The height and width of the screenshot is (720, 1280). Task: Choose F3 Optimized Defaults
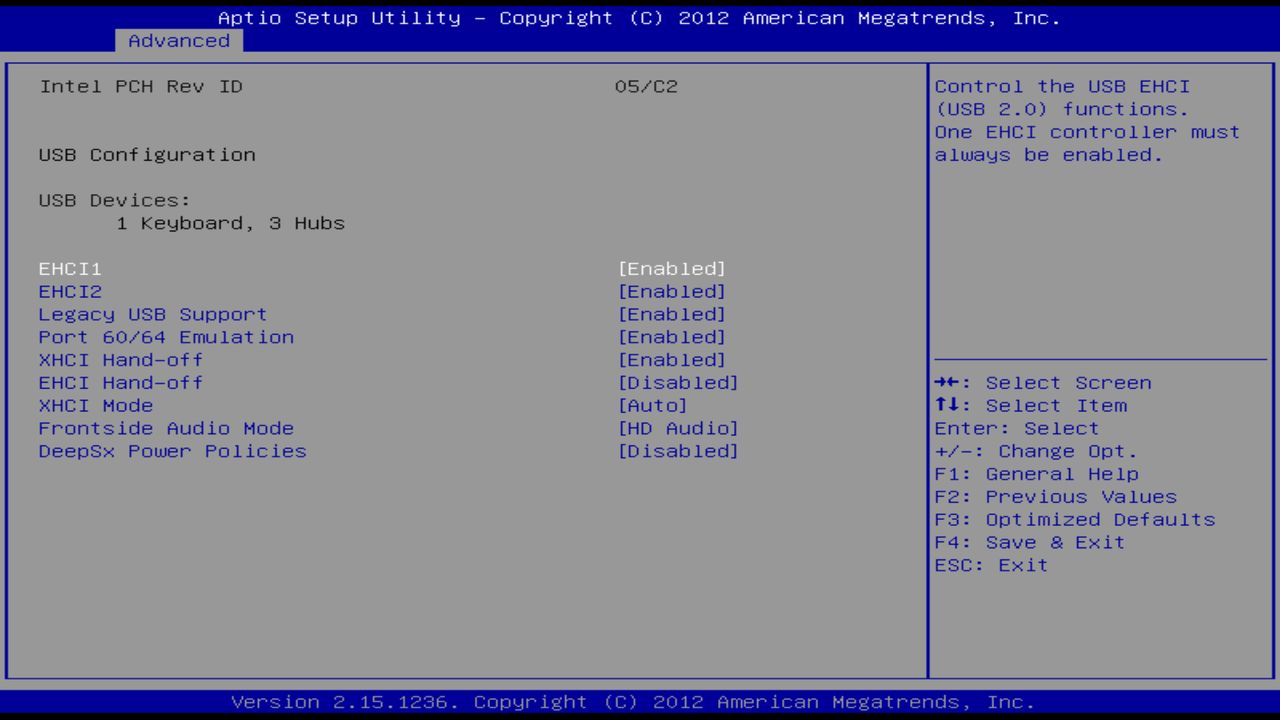1074,519
